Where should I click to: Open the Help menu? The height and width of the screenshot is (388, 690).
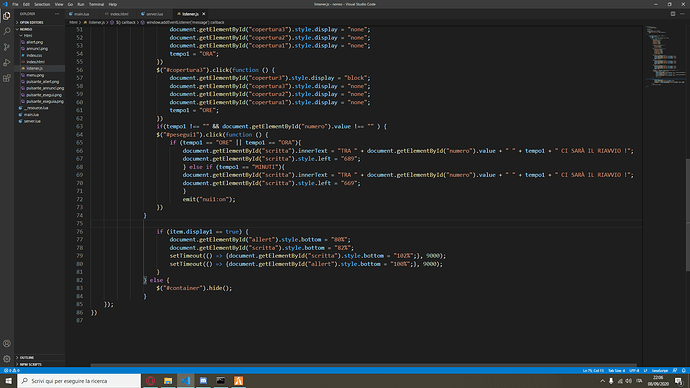[113, 4]
